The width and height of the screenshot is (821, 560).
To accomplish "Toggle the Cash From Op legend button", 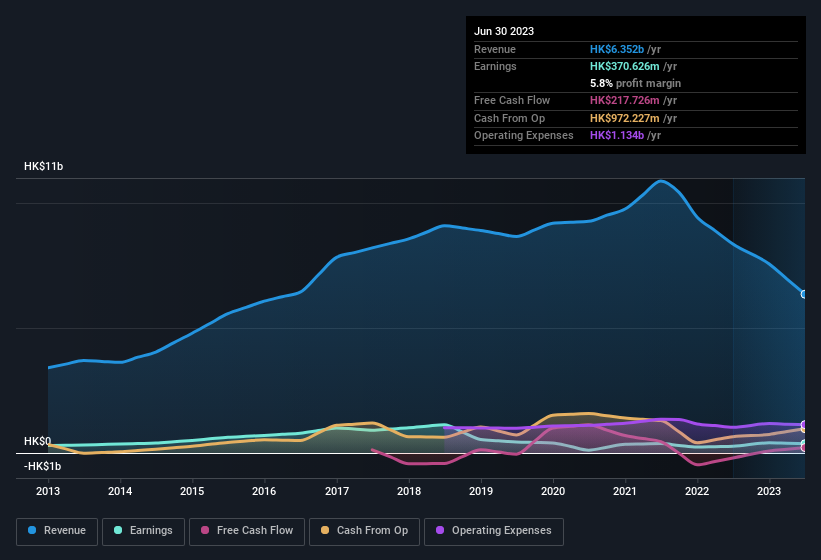I will pyautogui.click(x=364, y=531).
